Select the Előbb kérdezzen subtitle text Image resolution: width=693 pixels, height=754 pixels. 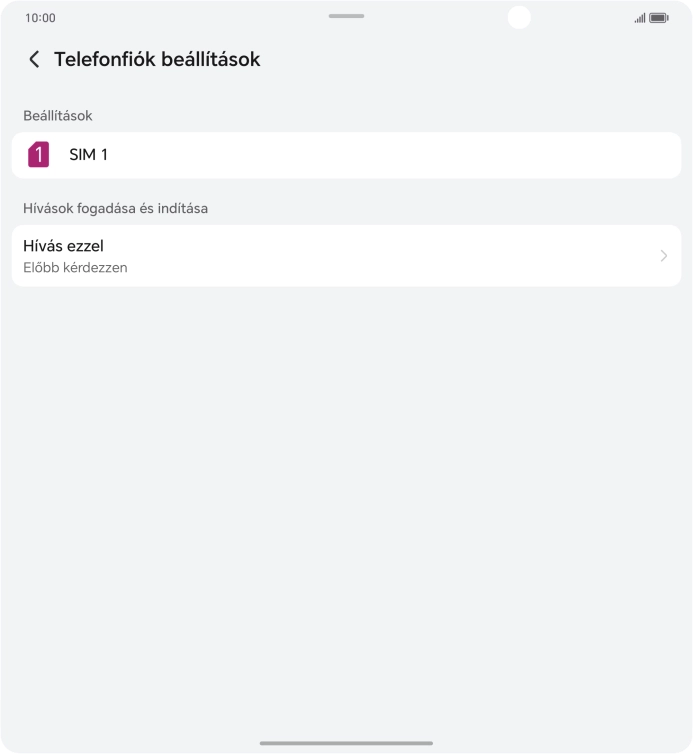pos(75,268)
